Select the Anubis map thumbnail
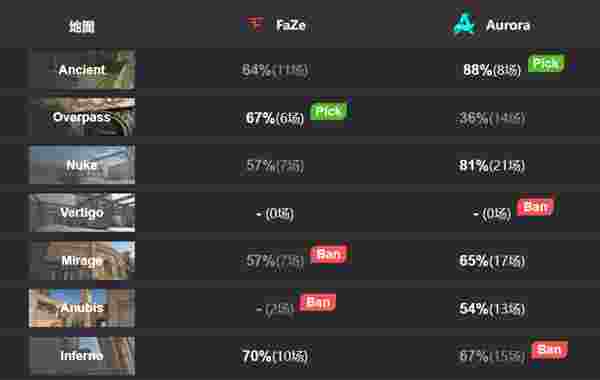The height and width of the screenshot is (380, 600). tap(82, 308)
